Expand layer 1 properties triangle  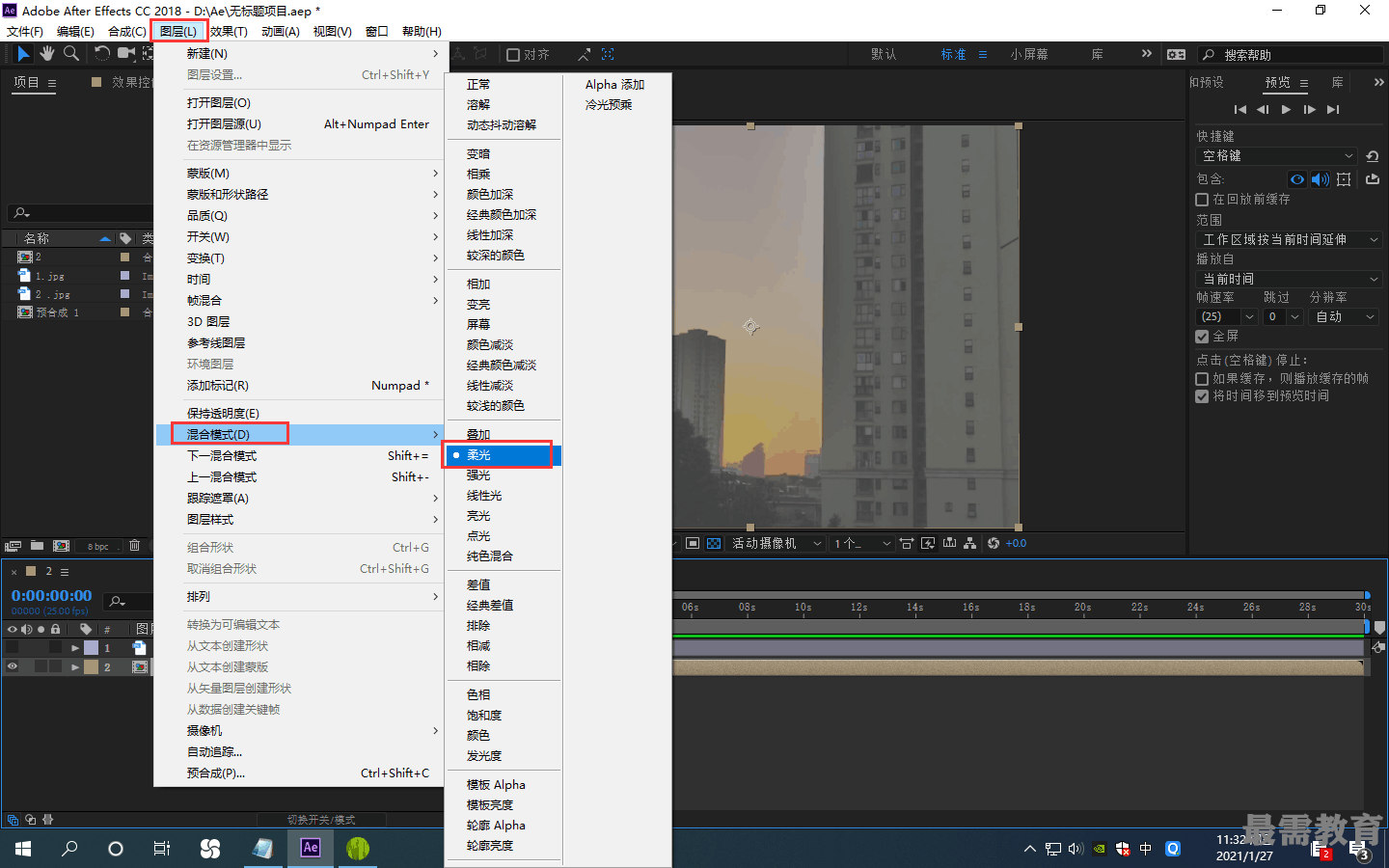[74, 648]
